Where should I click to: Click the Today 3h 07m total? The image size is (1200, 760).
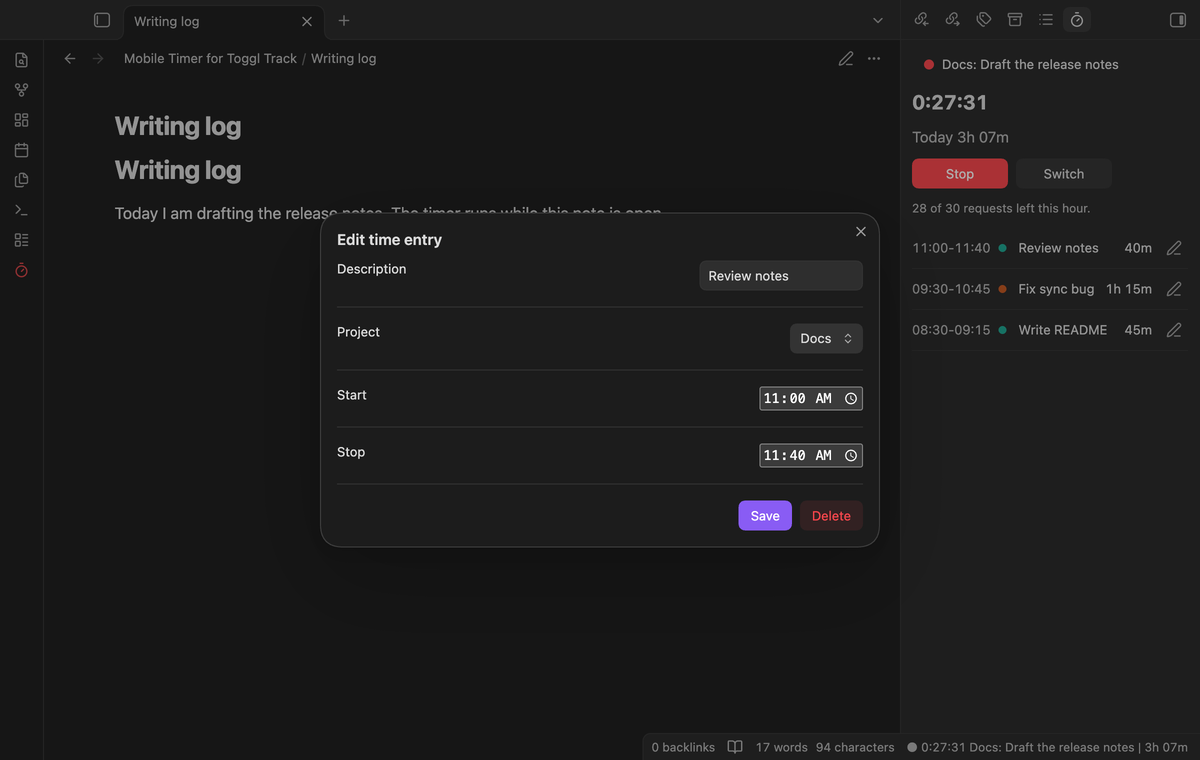pos(960,137)
